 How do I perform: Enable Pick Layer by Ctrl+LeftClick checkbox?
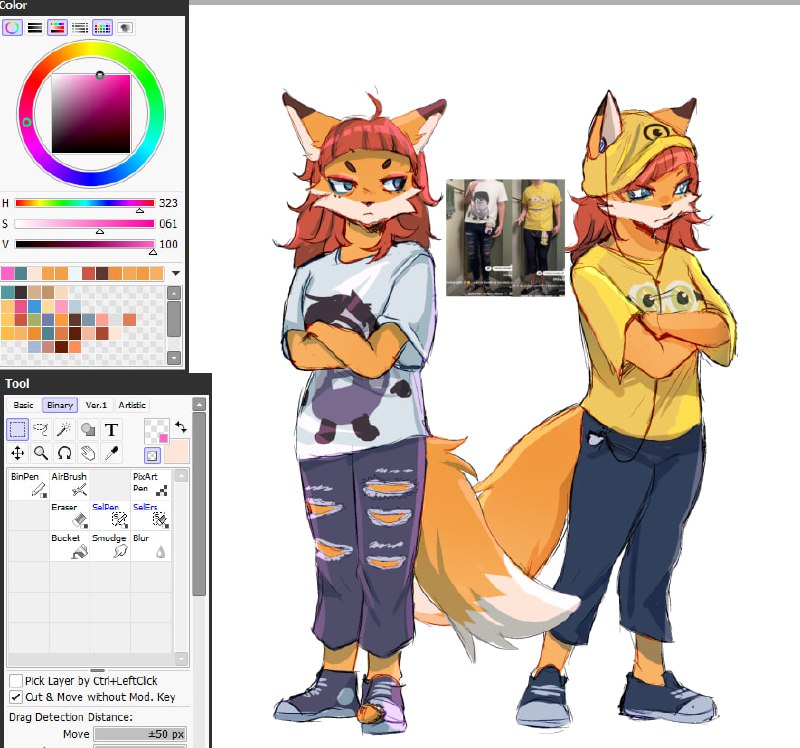pos(16,681)
